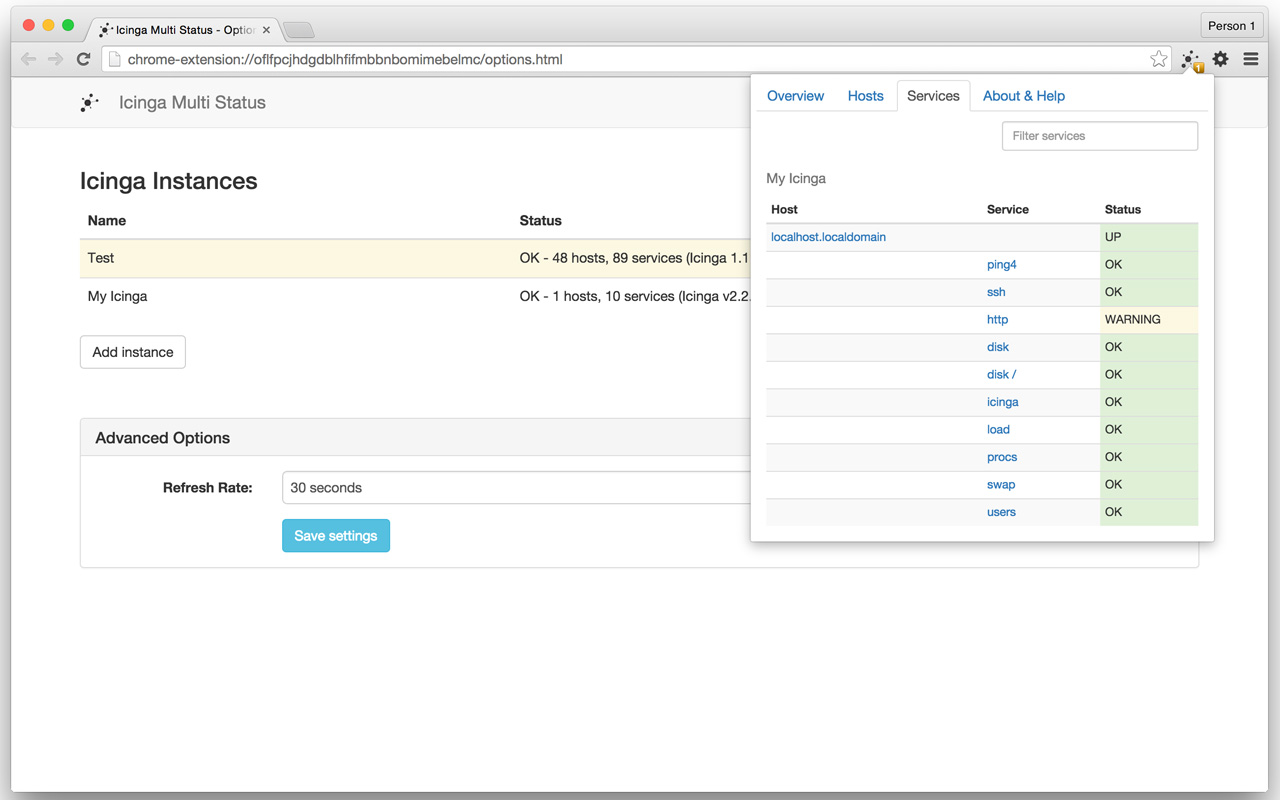Open the localhost.localdomain host link
The width and height of the screenshot is (1280, 800).
coord(827,237)
